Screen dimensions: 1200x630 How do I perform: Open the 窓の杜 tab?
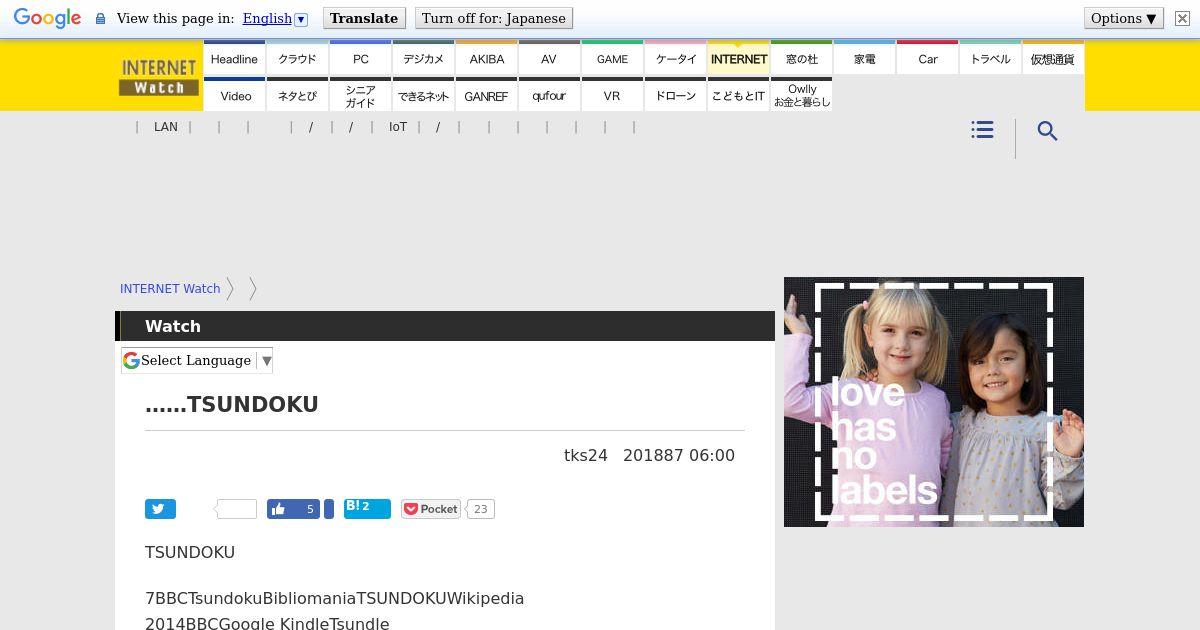801,58
